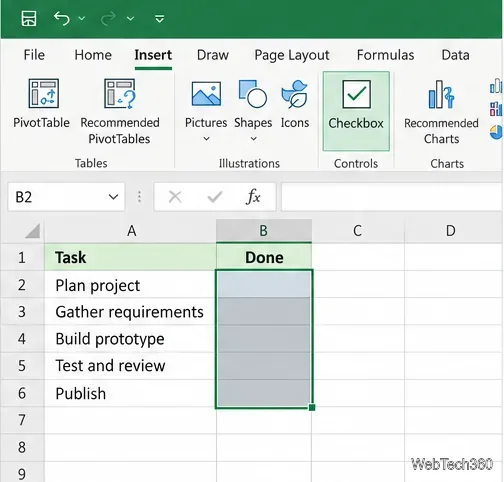Viewport: 504px width, 482px height.
Task: Click inside the formula bar
Action: click(x=392, y=197)
